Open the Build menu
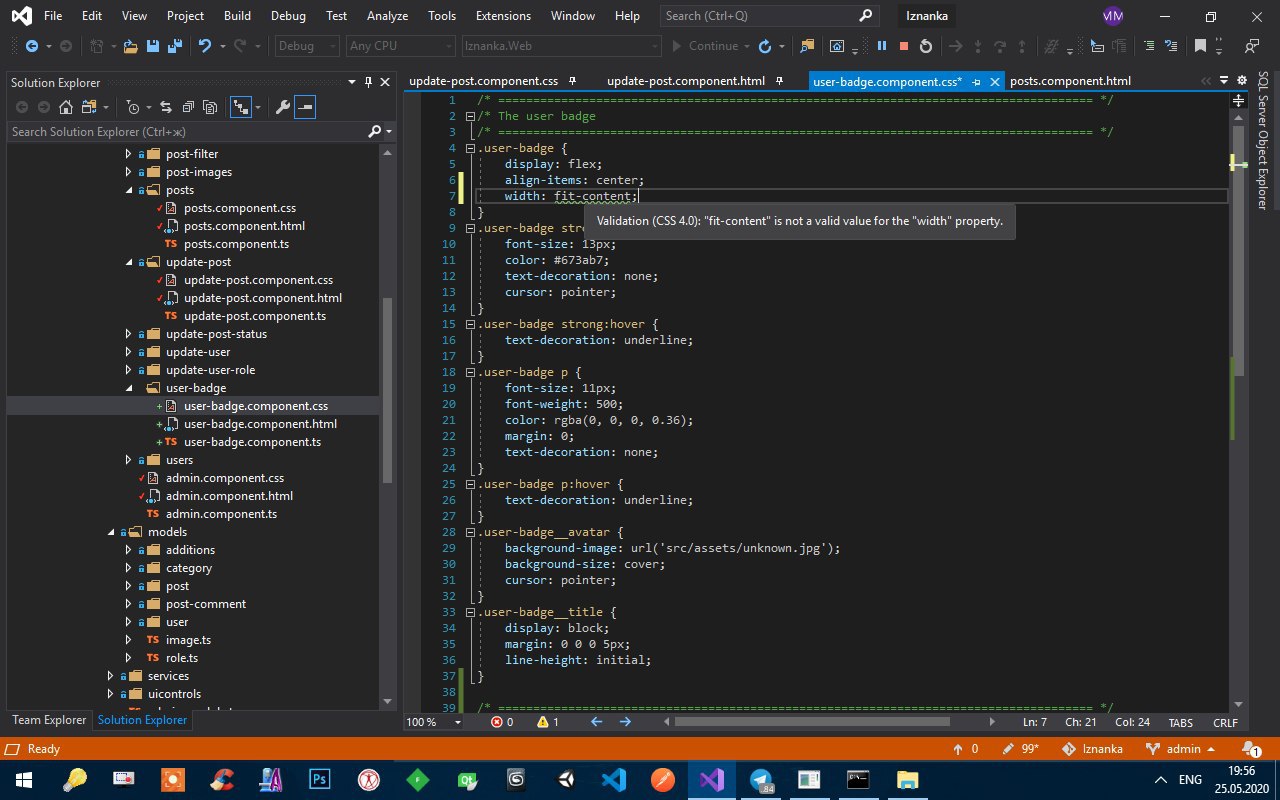Screen dimensions: 1280x800 238,16
